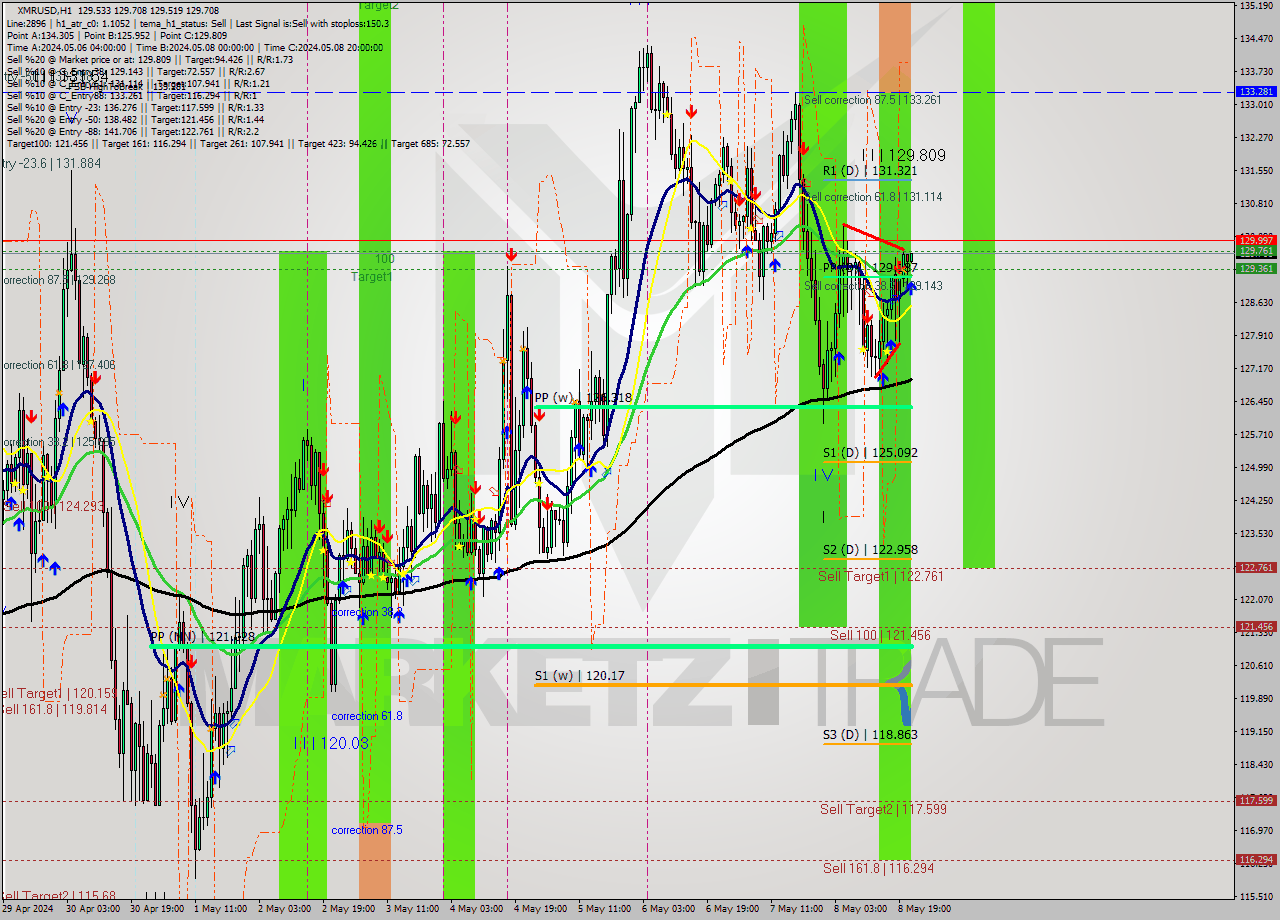Click the 117.599 price tag on axis

(1257, 800)
